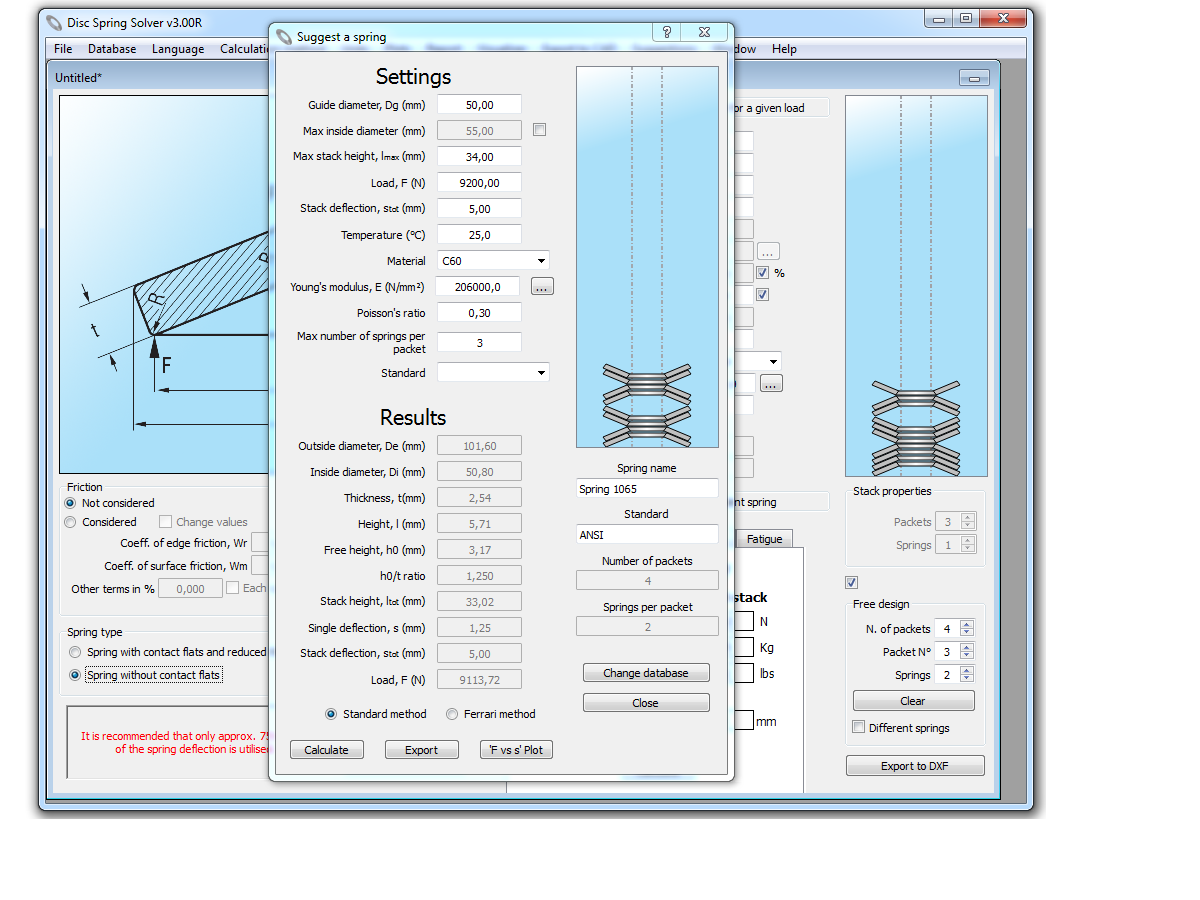Adjust the Packet N° stepper

coord(966,652)
